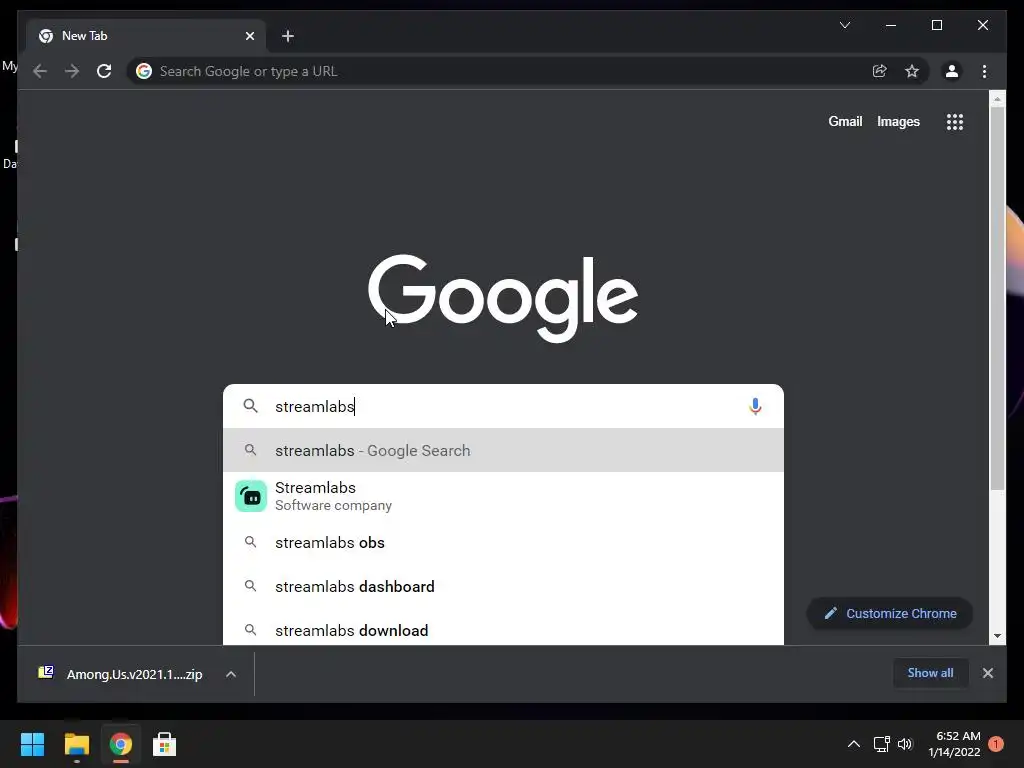Open the taskbar clock and date
Image resolution: width=1024 pixels, height=768 pixels.
tap(954, 744)
